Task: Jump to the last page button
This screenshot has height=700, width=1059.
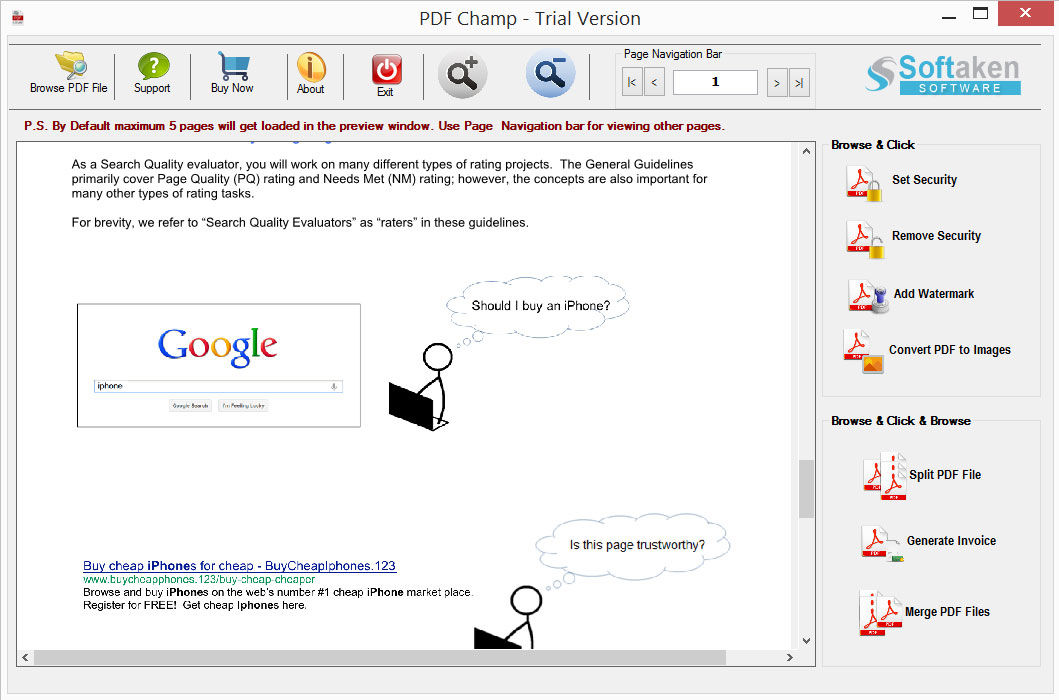Action: tap(799, 83)
